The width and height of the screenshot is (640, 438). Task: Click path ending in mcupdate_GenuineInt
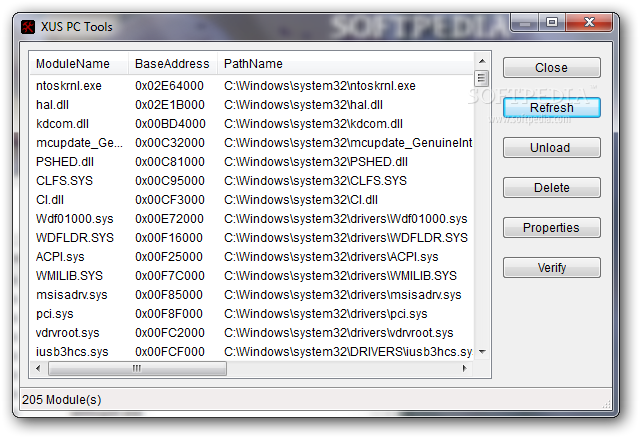348,143
